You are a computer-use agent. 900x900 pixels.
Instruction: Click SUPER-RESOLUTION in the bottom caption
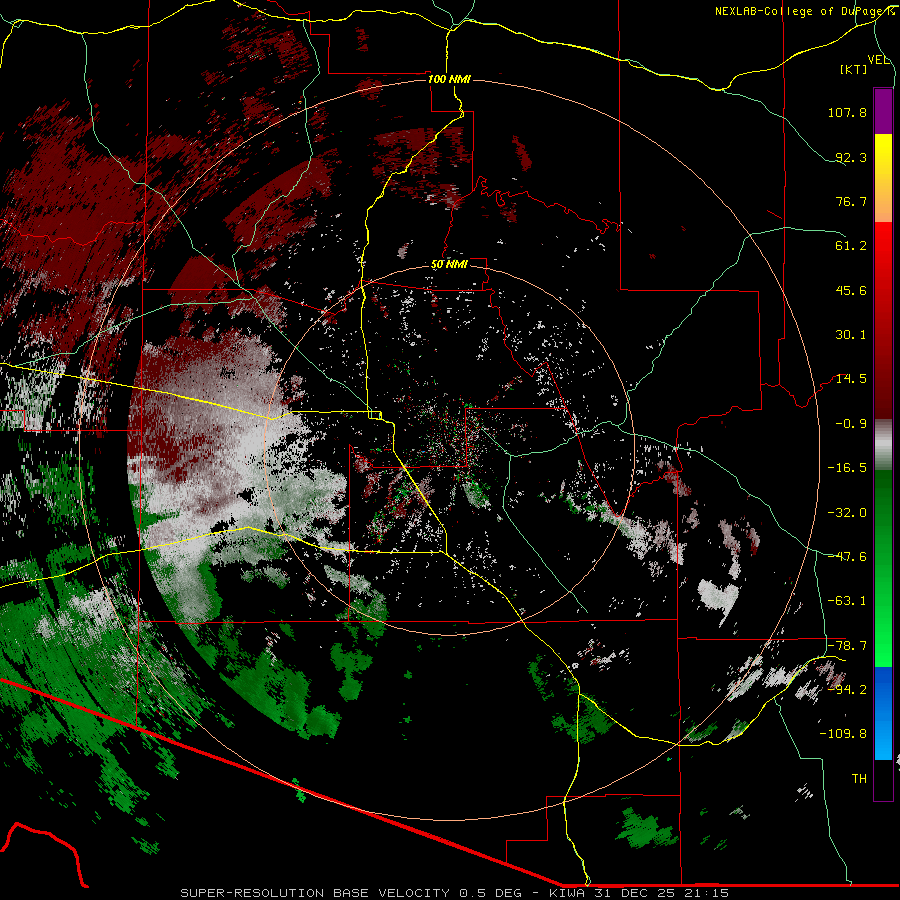pyautogui.click(x=252, y=893)
